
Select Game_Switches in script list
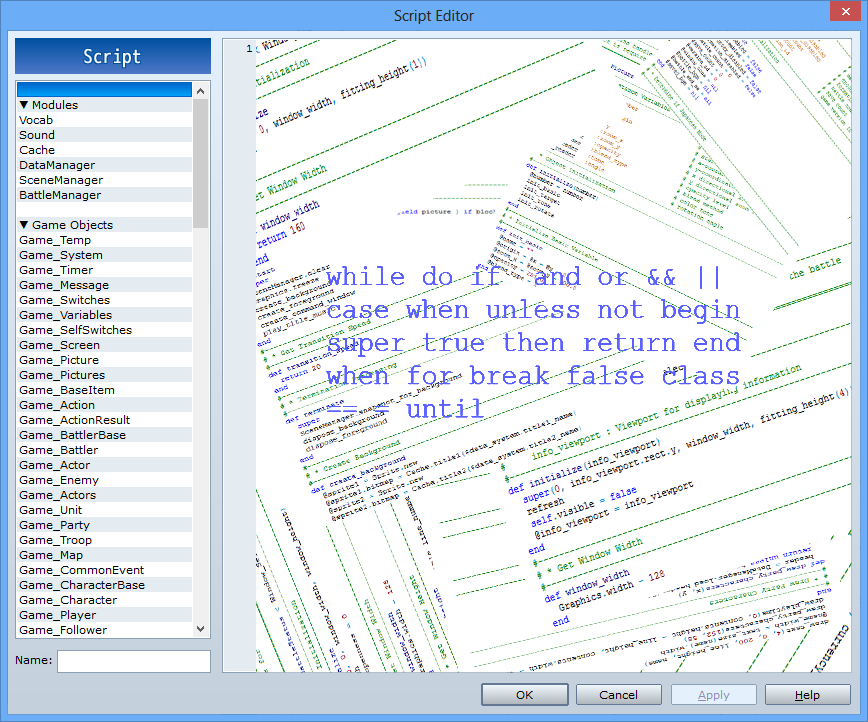(105, 300)
